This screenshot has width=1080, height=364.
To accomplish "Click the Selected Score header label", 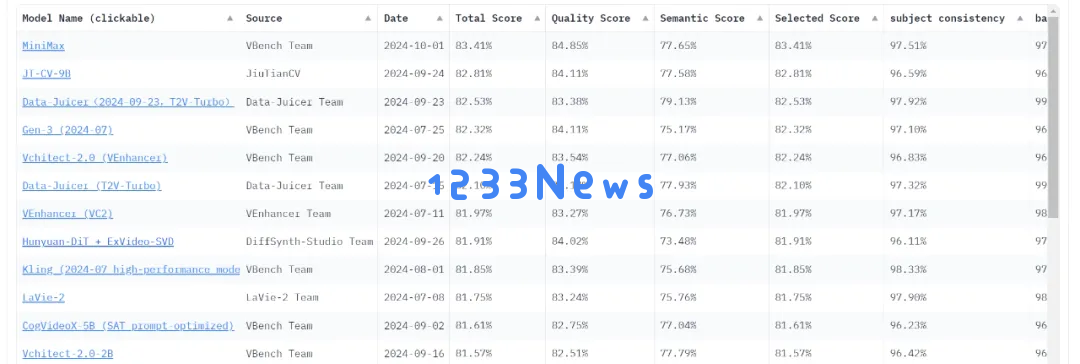I will (818, 19).
